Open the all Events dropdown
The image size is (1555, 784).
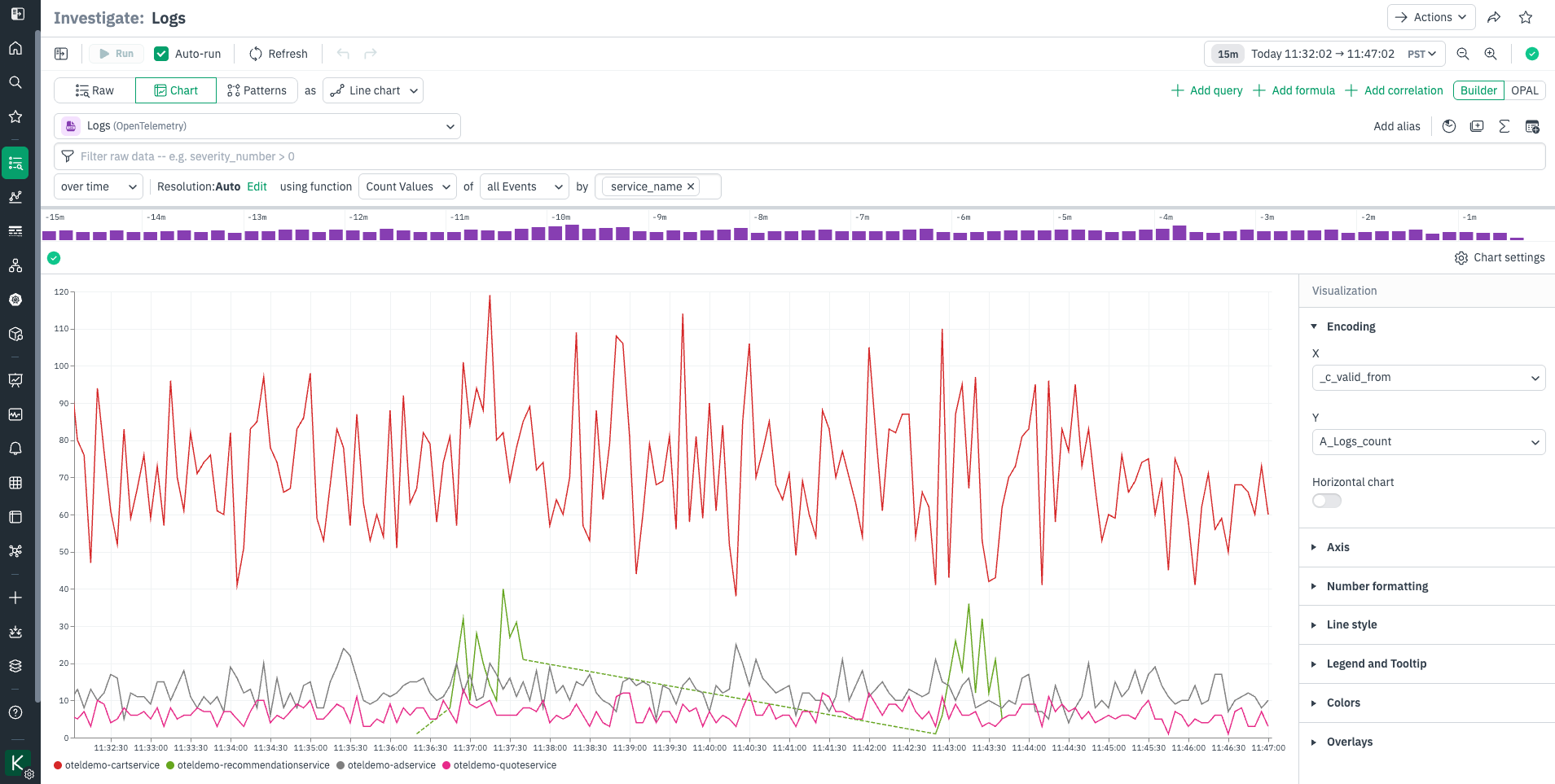tap(525, 186)
